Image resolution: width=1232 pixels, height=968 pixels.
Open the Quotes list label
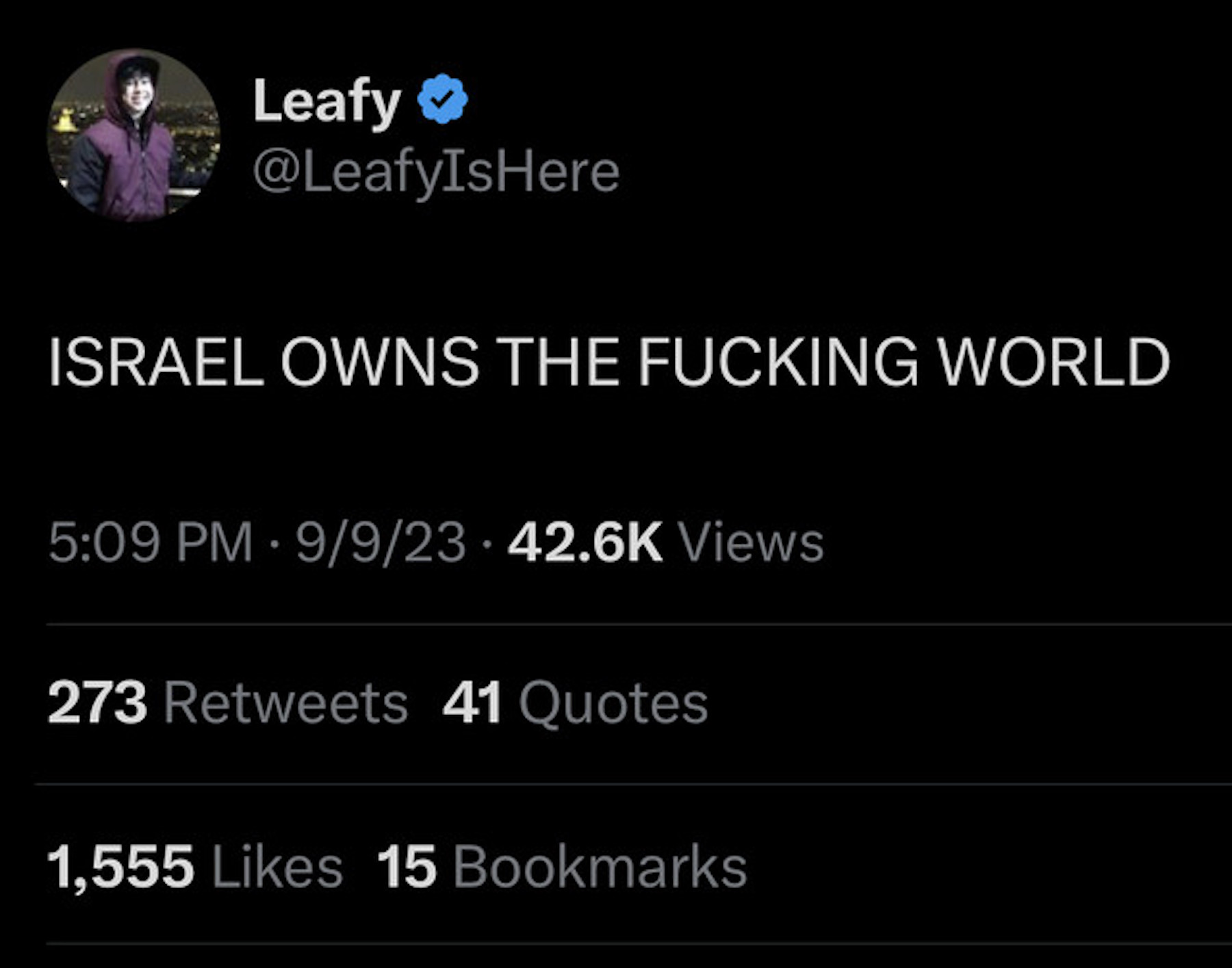point(613,703)
